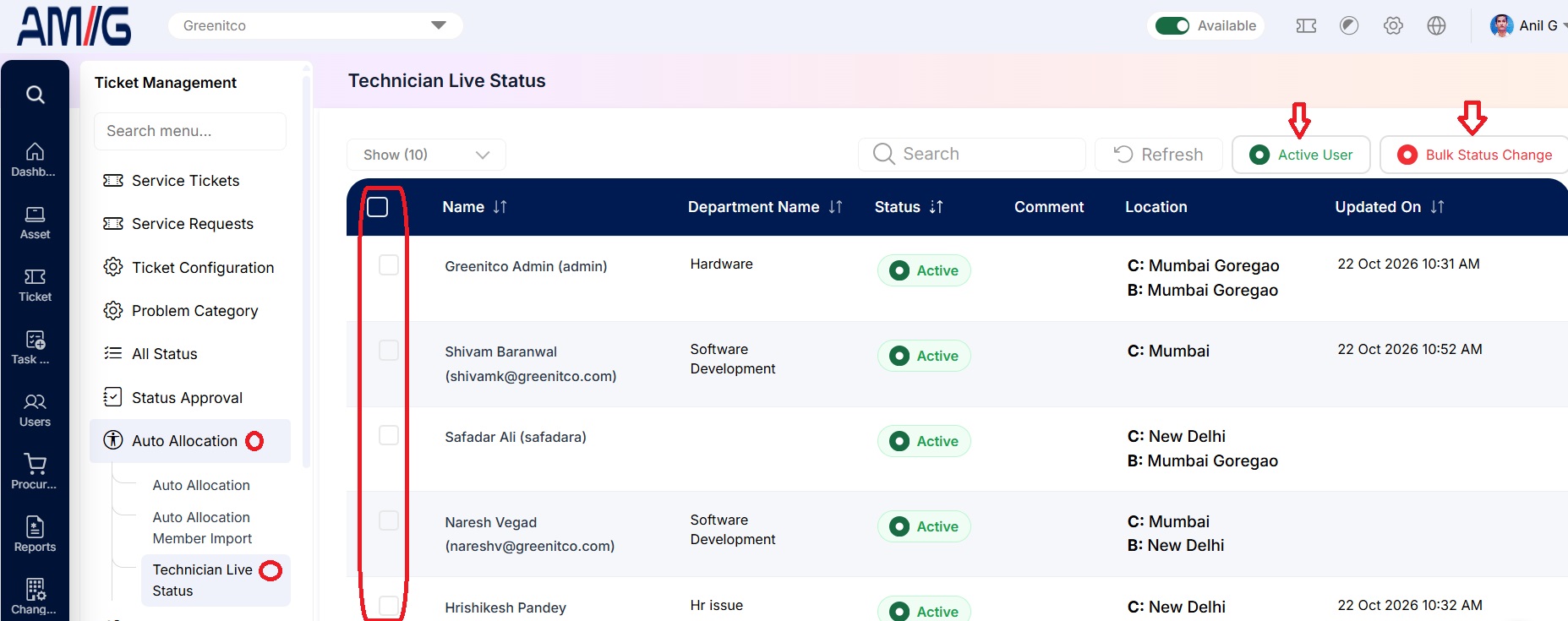
Task: Select Technician Live Status submenu item
Action: [216, 580]
